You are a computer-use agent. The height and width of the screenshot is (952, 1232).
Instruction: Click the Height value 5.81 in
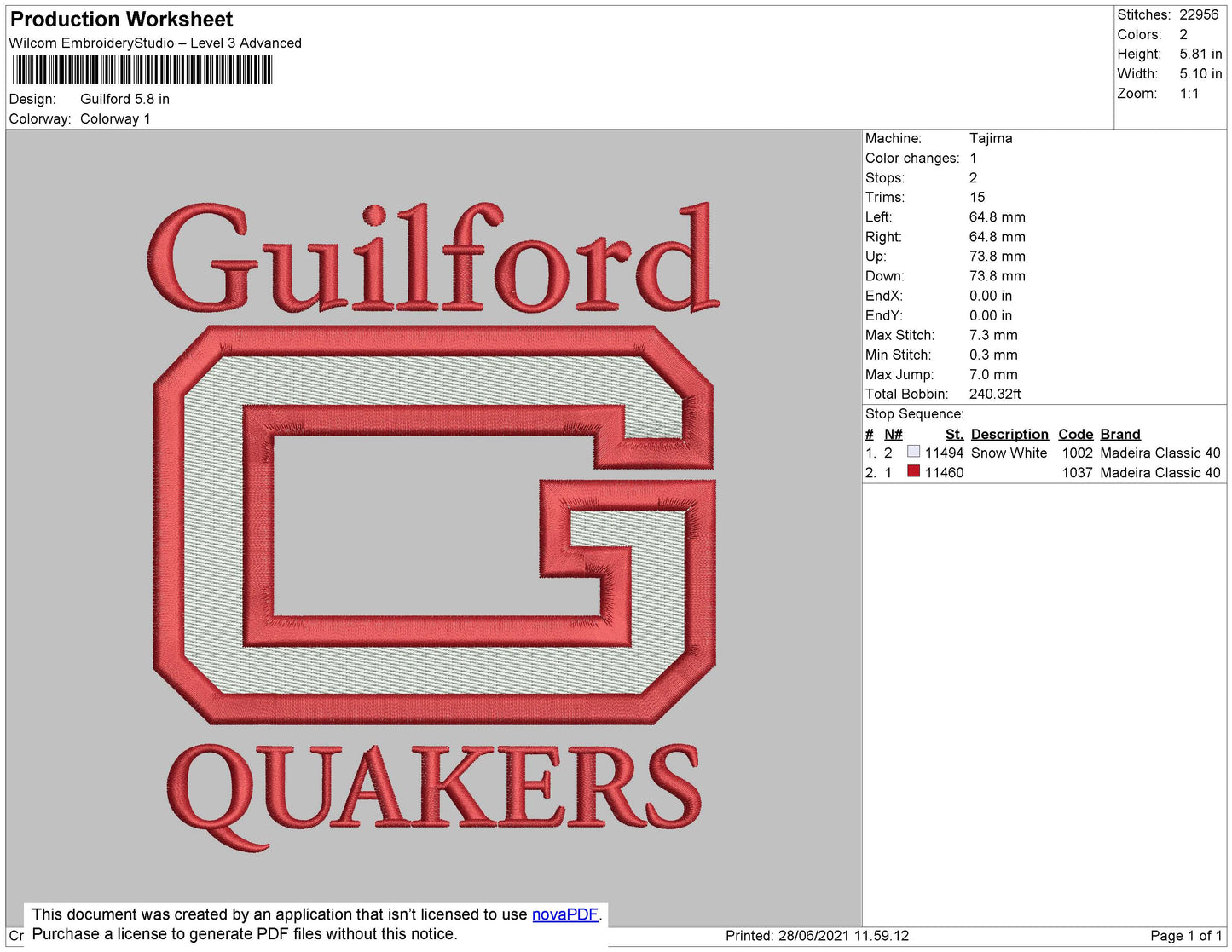[1200, 55]
